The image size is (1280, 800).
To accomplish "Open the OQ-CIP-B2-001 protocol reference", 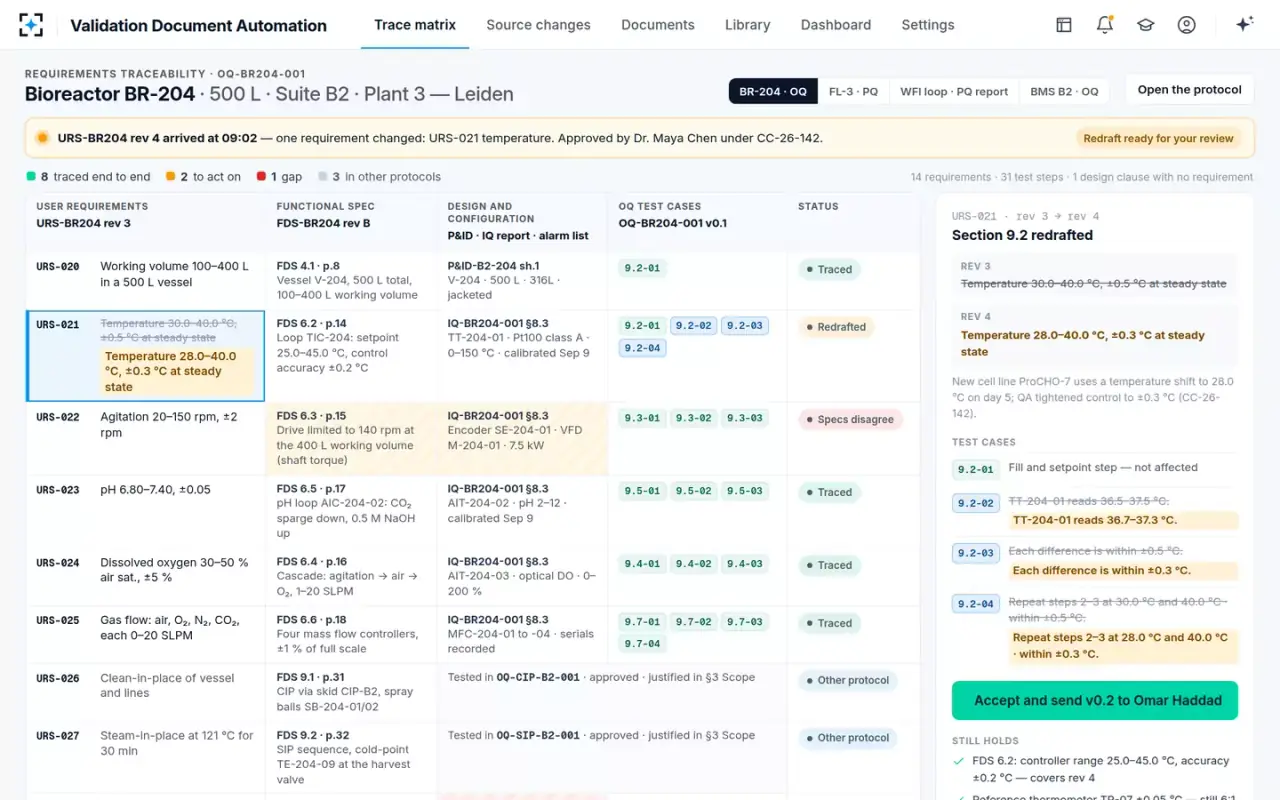I will pyautogui.click(x=538, y=677).
